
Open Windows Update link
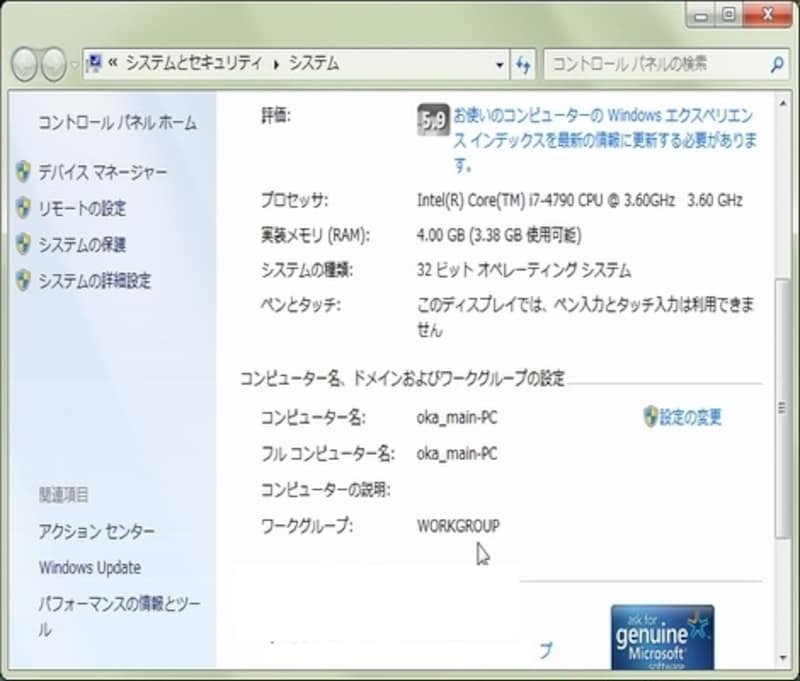click(90, 568)
